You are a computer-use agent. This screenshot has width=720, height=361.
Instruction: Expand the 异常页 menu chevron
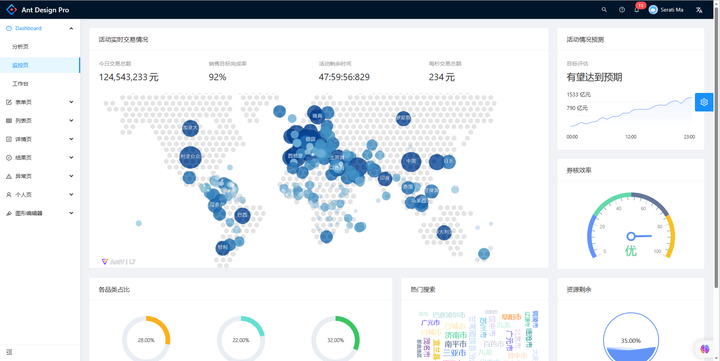point(71,176)
